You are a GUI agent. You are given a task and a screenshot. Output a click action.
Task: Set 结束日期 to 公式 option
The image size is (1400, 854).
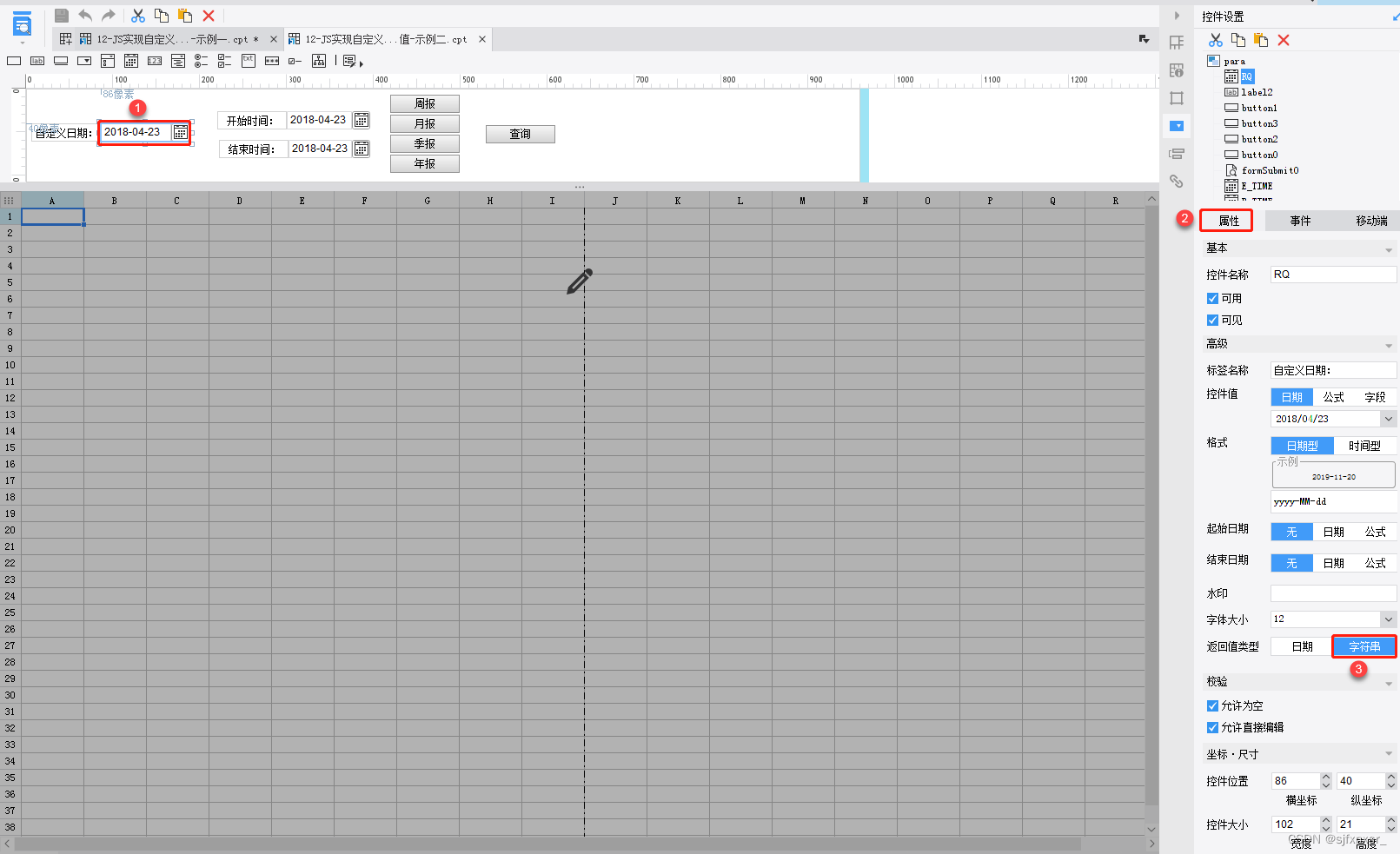pyautogui.click(x=1375, y=563)
